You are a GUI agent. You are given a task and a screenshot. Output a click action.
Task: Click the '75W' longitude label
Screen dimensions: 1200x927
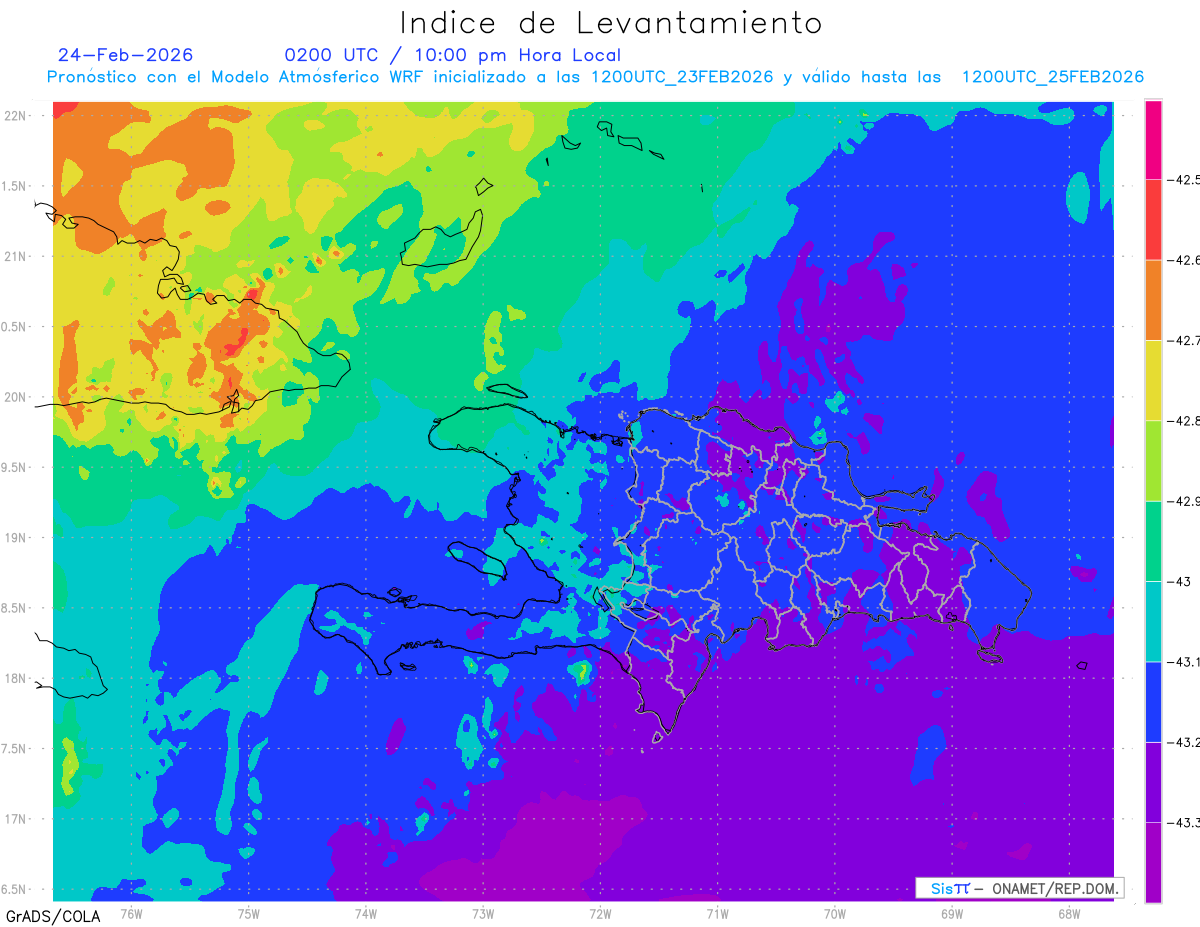pyautogui.click(x=249, y=913)
